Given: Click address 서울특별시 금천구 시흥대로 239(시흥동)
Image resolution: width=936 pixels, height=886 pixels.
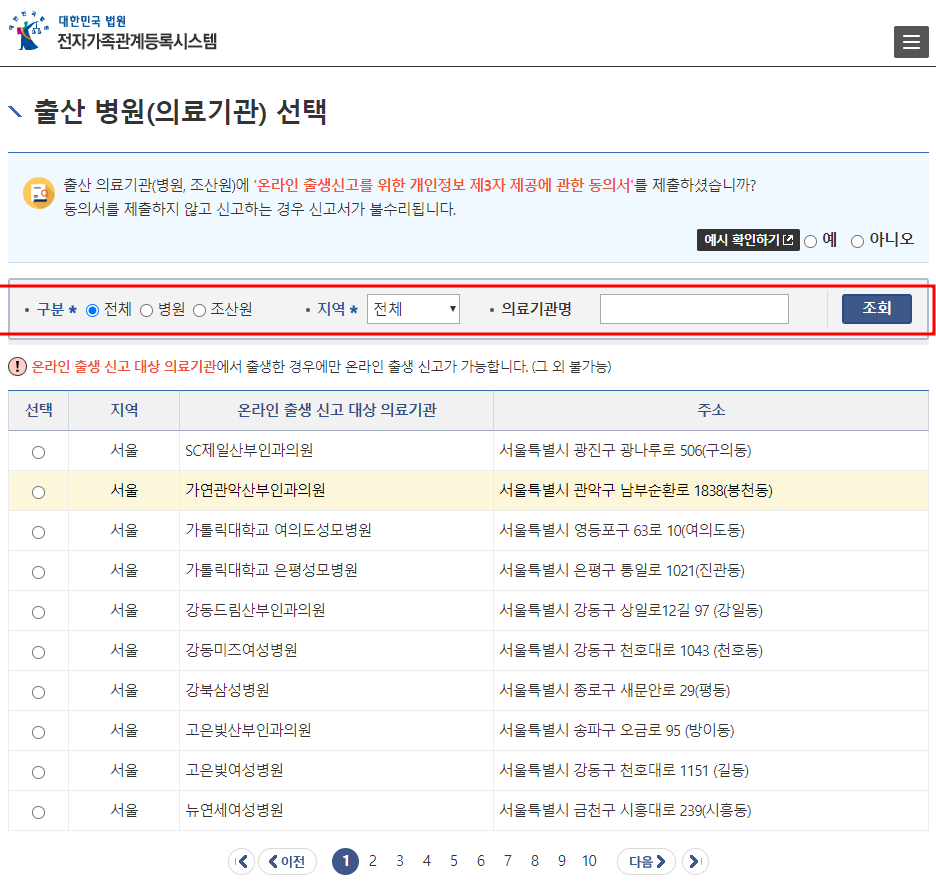Looking at the screenshot, I should click(x=625, y=810).
